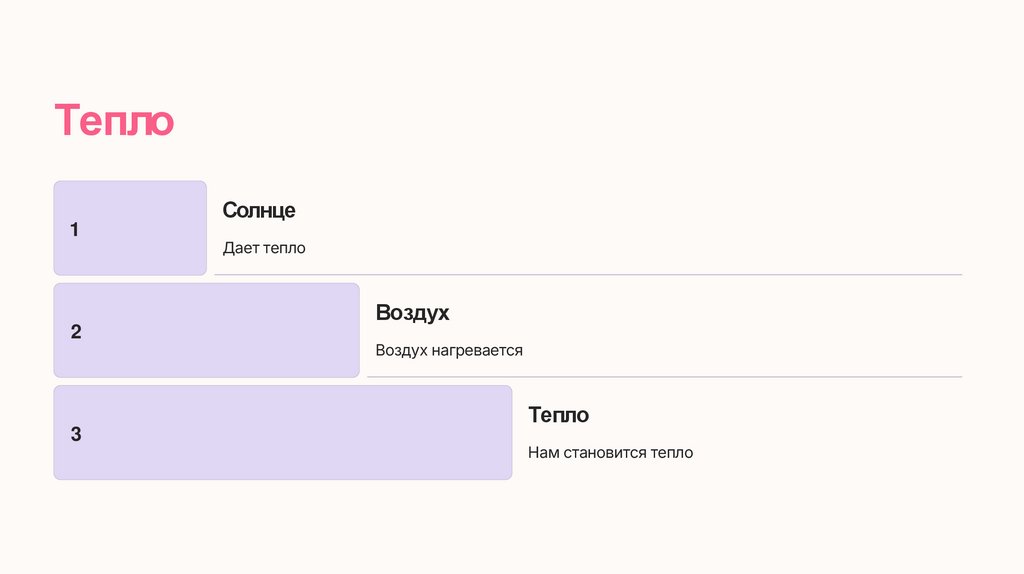Click the "Нам становится тепло" description text

[610, 453]
